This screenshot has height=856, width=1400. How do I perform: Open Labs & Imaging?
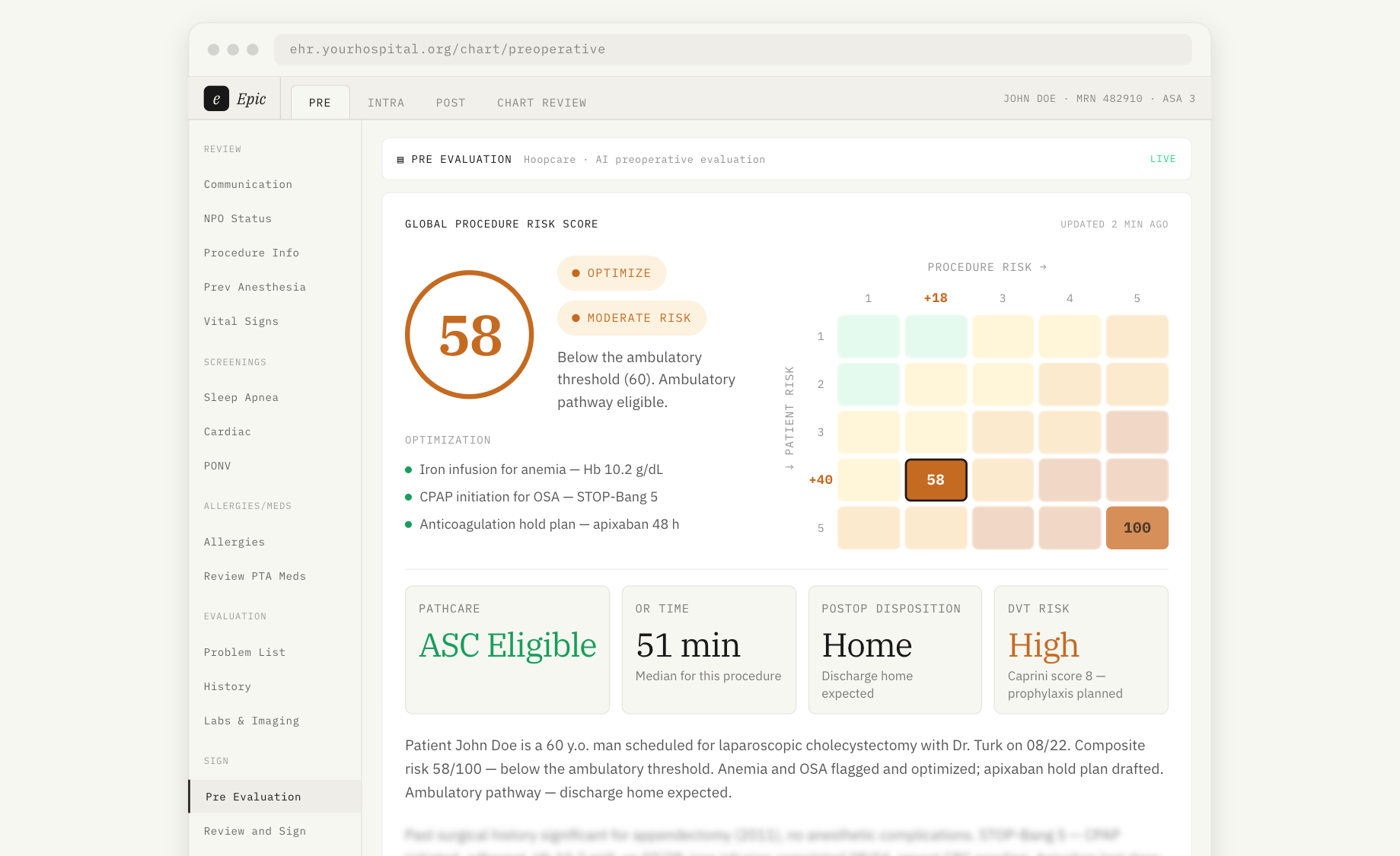[251, 721]
